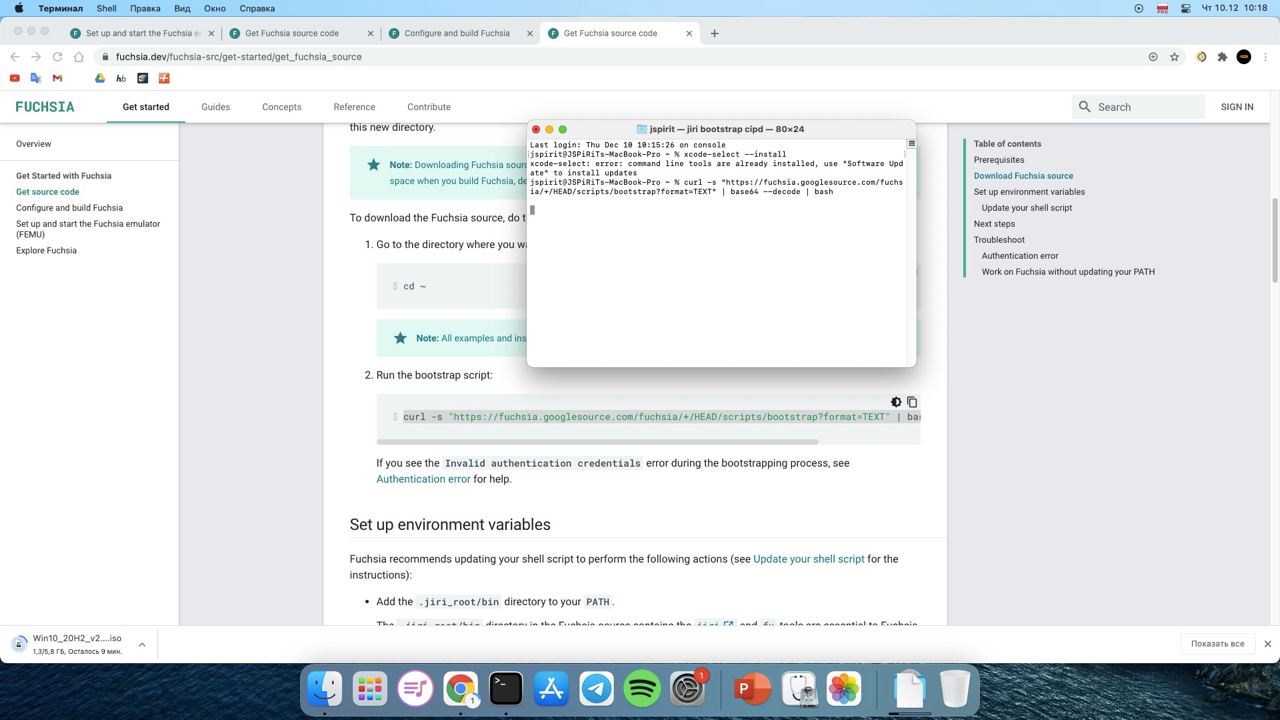1280x720 pixels.
Task: Open the Google Drive bookmark
Action: point(100,78)
